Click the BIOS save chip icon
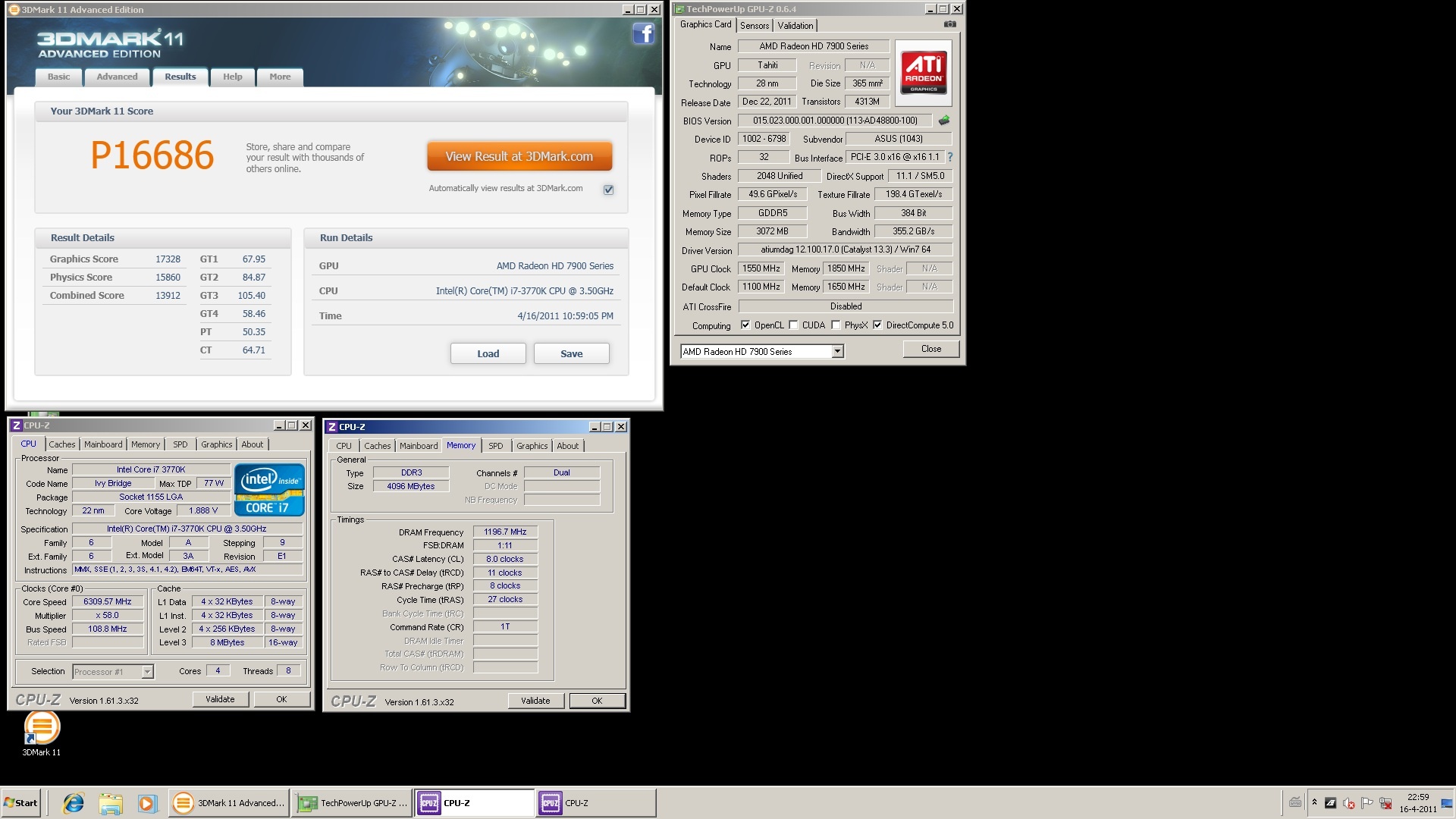1456x819 pixels. [944, 121]
